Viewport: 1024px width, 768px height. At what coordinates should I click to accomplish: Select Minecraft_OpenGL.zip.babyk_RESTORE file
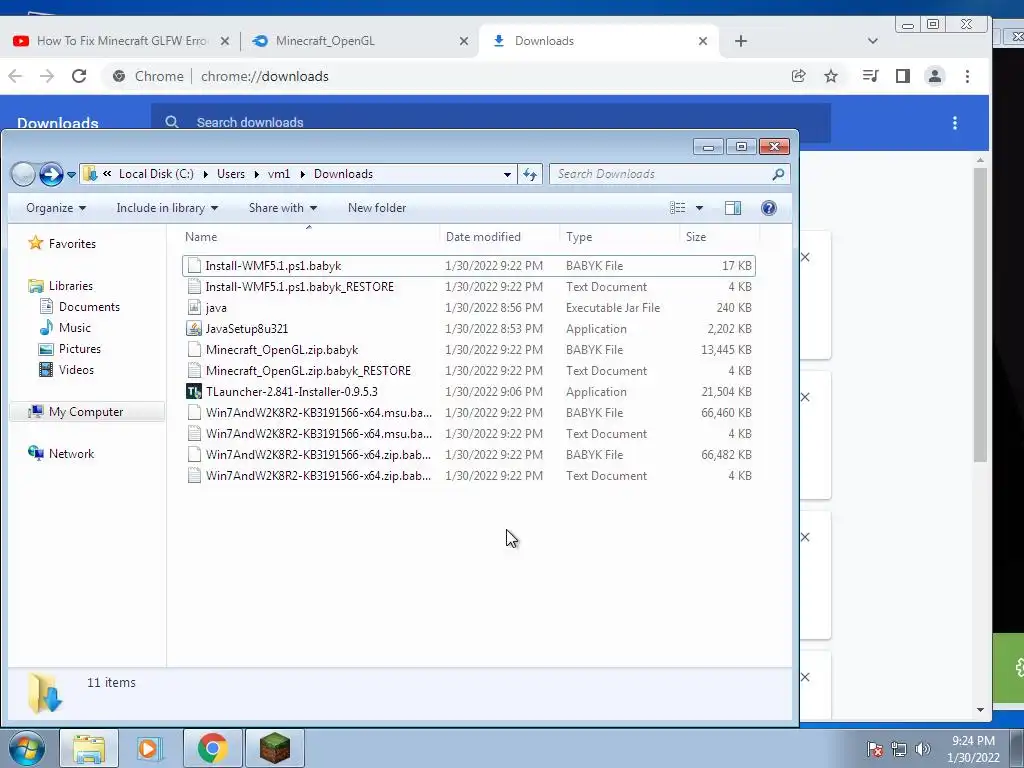pyautogui.click(x=469, y=370)
